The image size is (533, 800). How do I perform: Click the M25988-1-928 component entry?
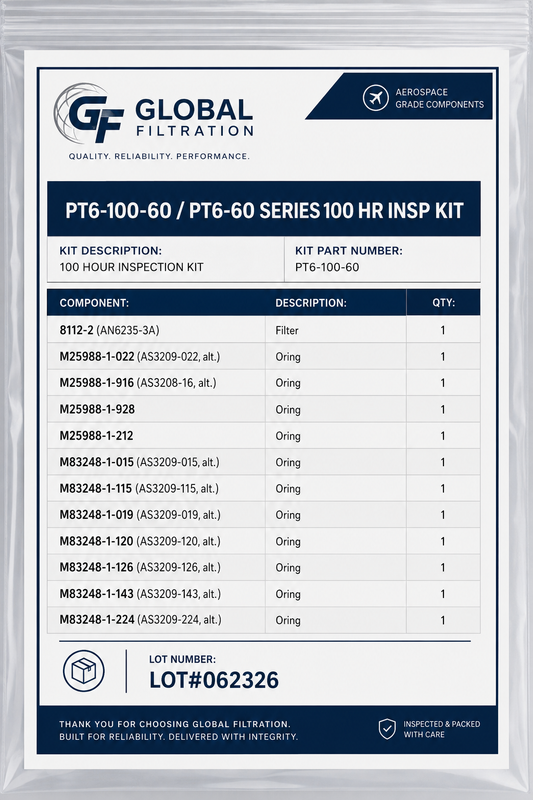[97, 409]
